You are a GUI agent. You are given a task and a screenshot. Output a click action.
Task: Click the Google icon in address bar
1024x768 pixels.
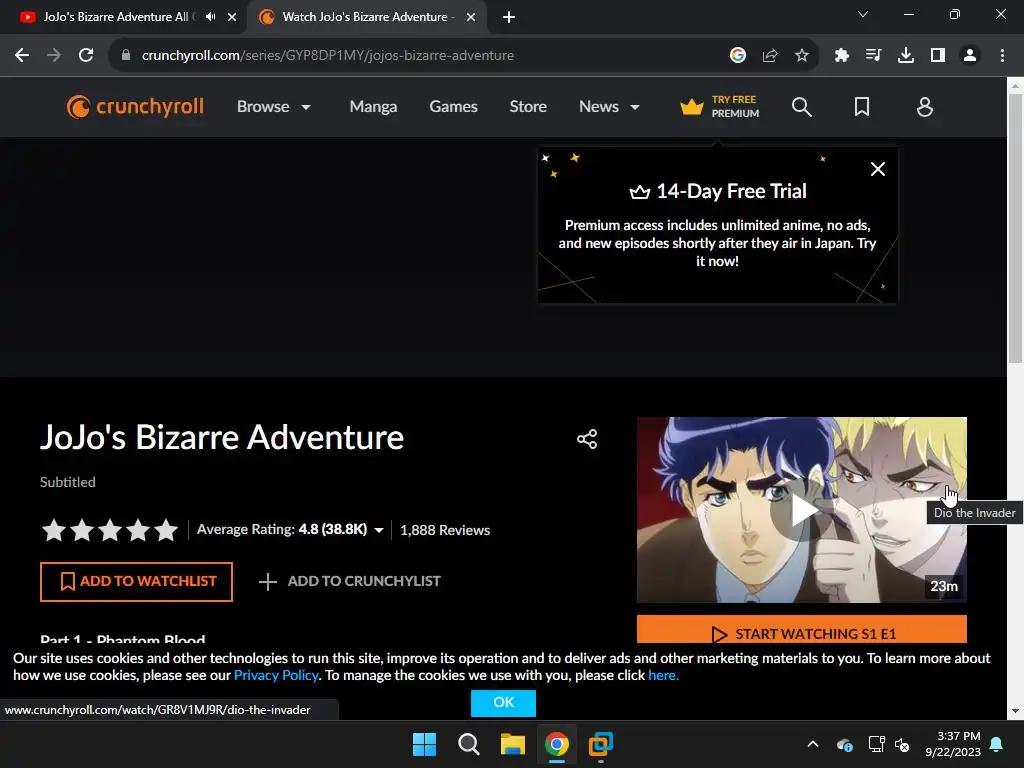pyautogui.click(x=738, y=56)
